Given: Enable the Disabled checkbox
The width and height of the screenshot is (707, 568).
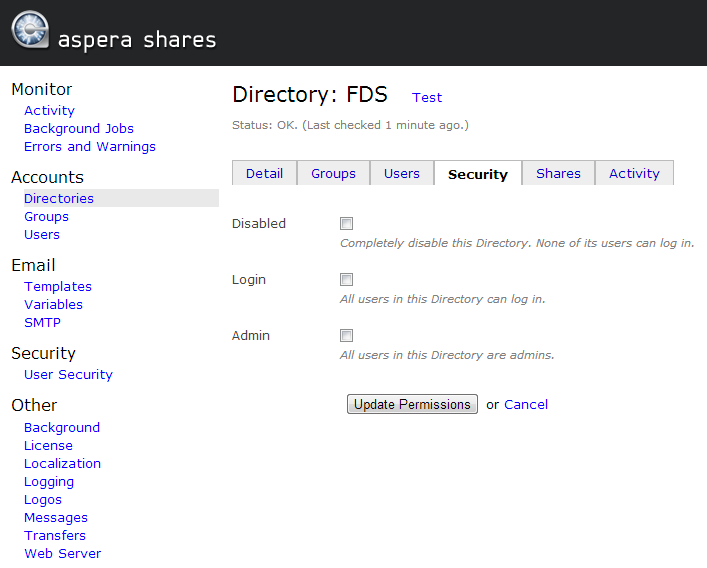Looking at the screenshot, I should point(346,224).
